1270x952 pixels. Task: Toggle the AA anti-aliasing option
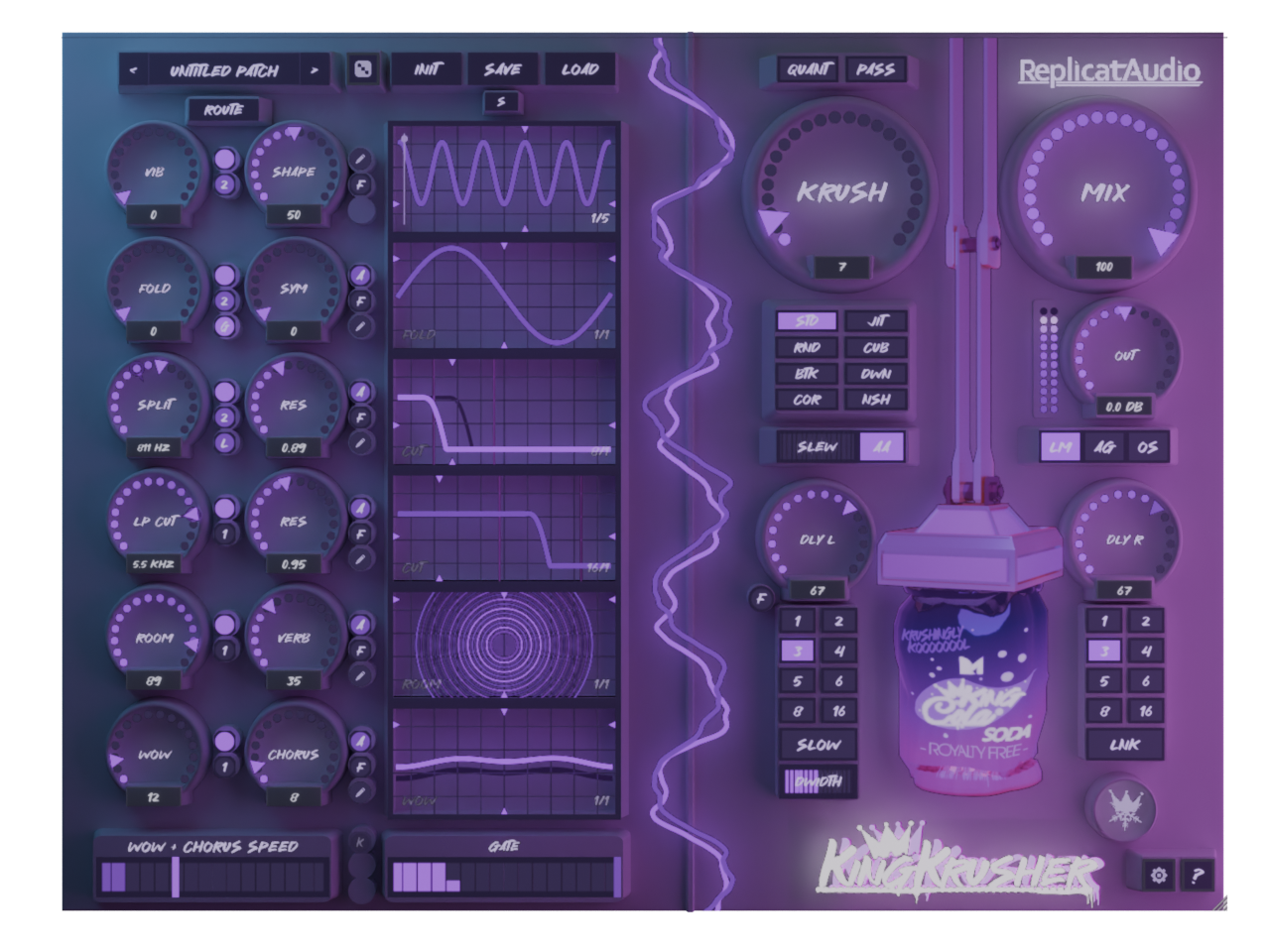pos(881,447)
